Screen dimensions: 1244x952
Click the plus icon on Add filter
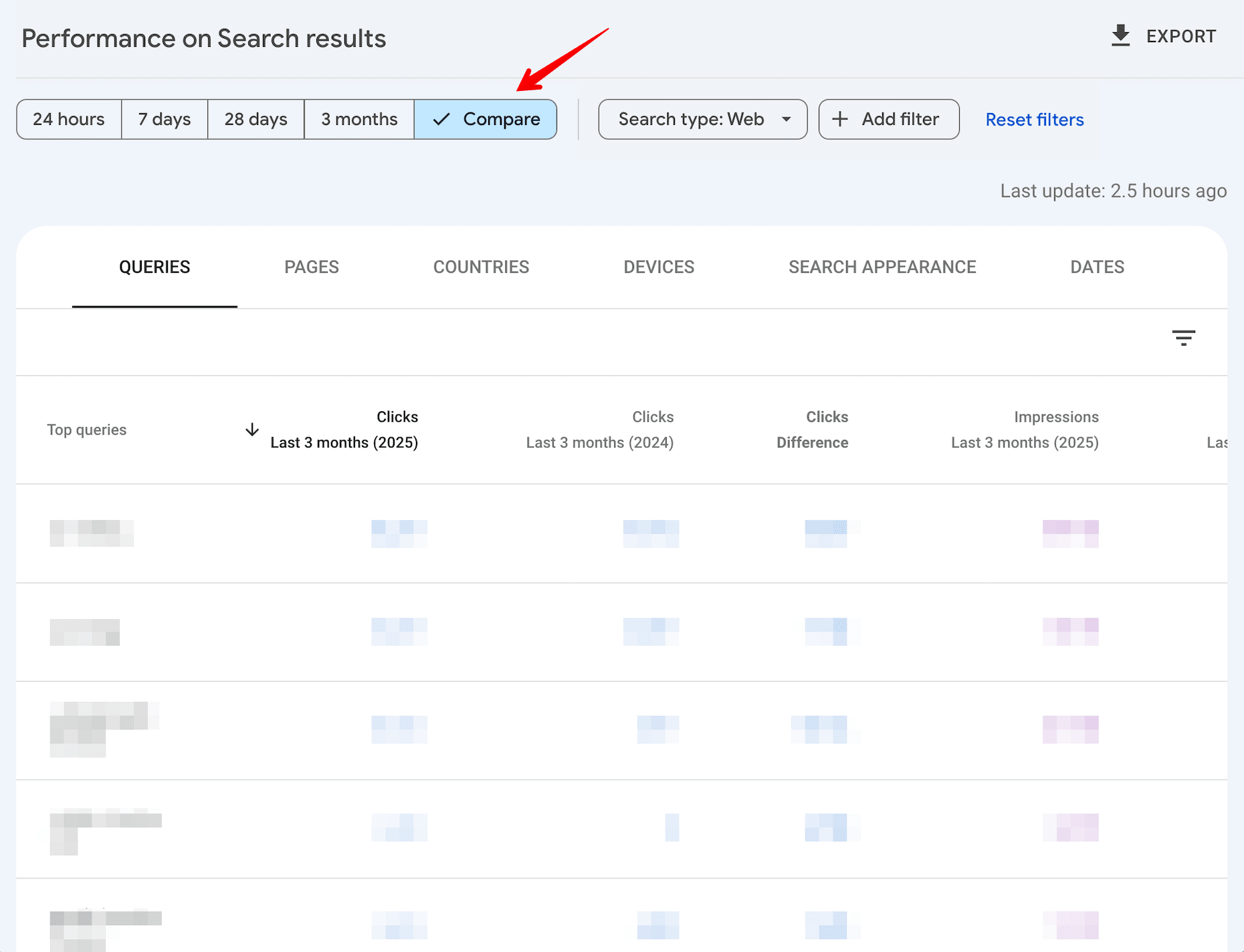click(x=839, y=119)
